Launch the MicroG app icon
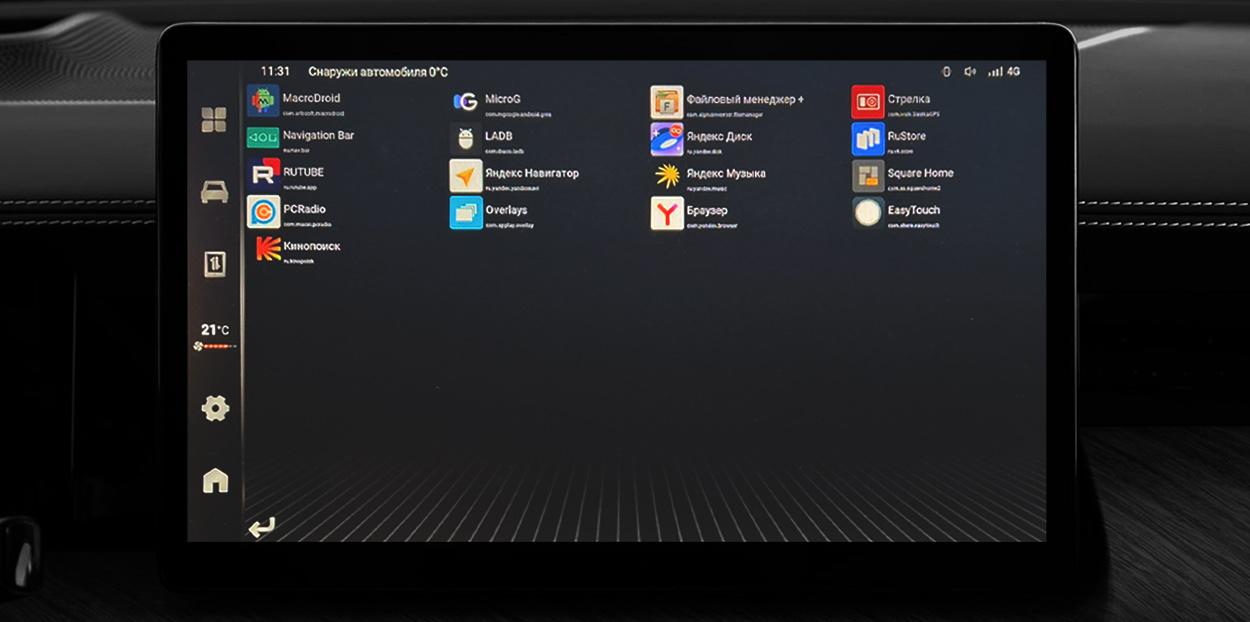 tap(466, 102)
